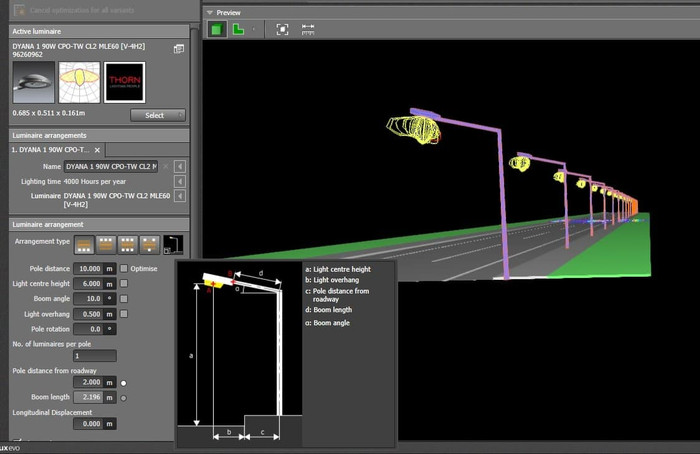This screenshot has height=454, width=700.
Task: Close the DYANA 1 90W arrangement tab
Action: 97,149
